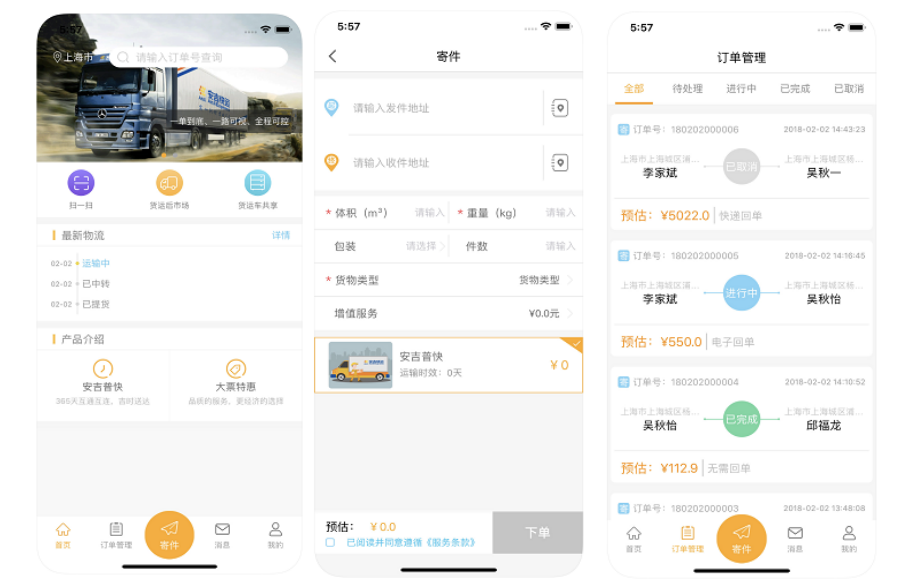Switch to the 待处理 tab

click(x=687, y=89)
